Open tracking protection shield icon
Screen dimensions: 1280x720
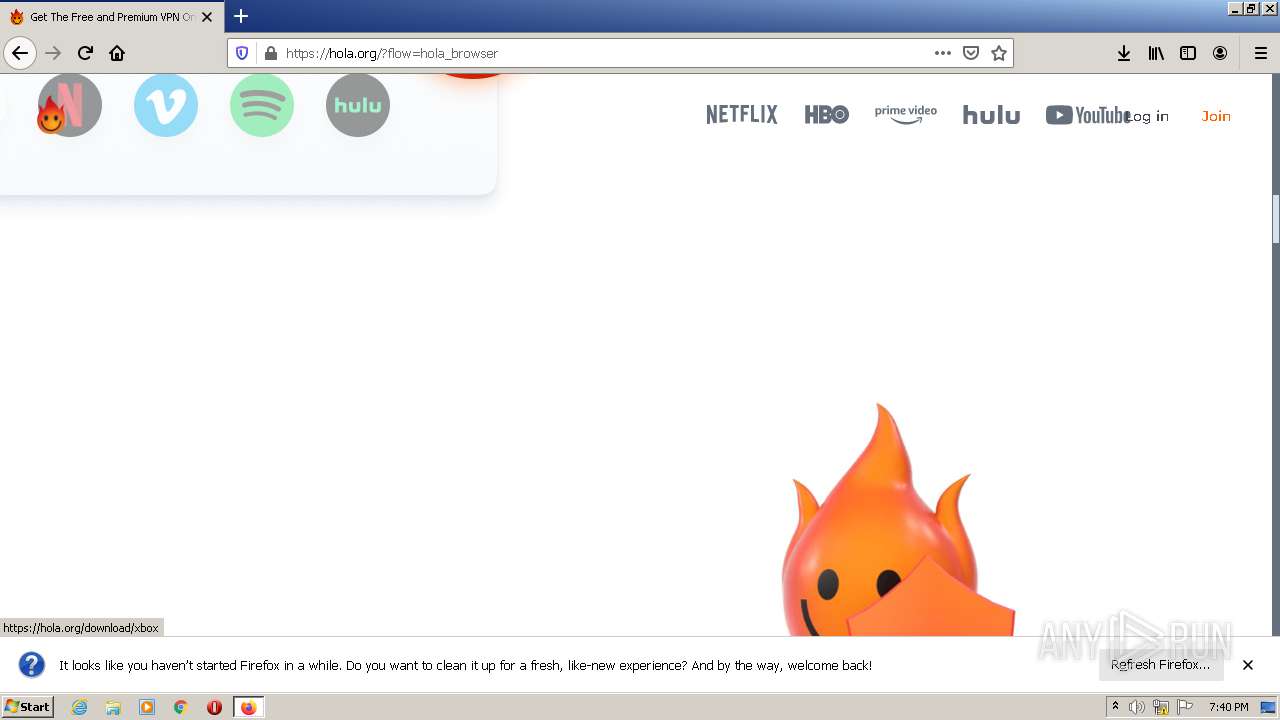pyautogui.click(x=242, y=53)
